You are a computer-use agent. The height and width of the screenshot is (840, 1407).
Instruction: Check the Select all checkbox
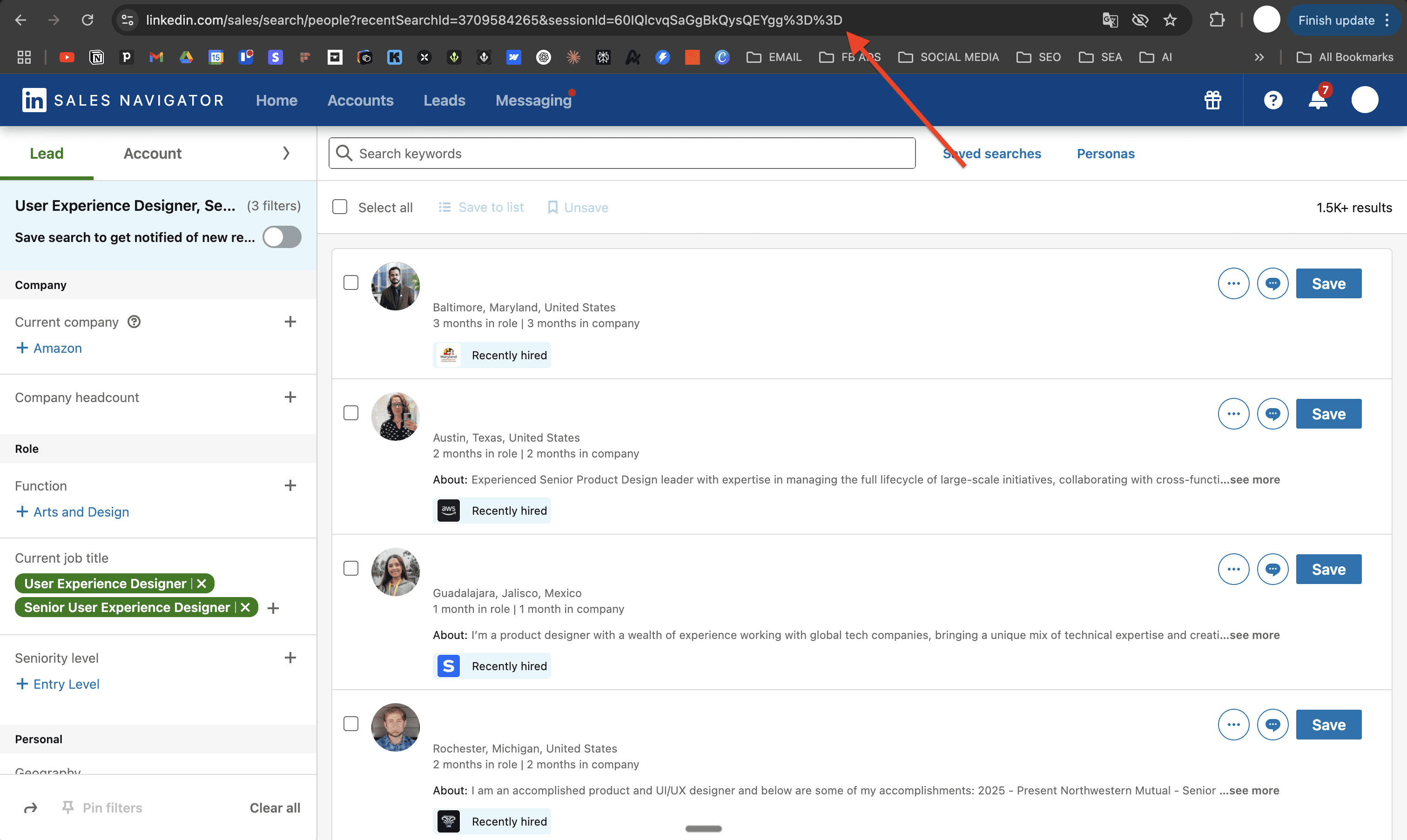point(340,207)
